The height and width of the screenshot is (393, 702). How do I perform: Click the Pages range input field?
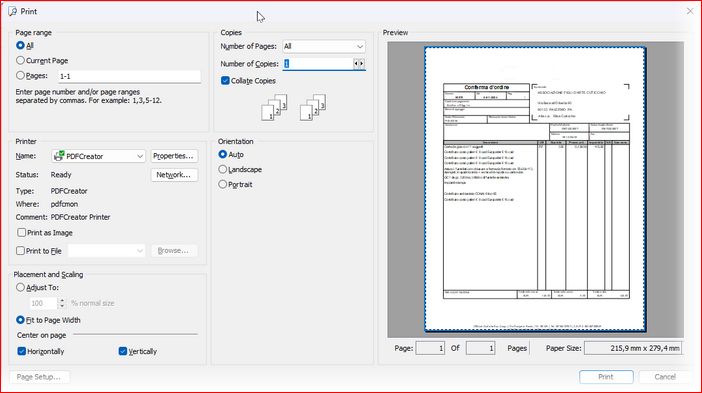point(129,76)
